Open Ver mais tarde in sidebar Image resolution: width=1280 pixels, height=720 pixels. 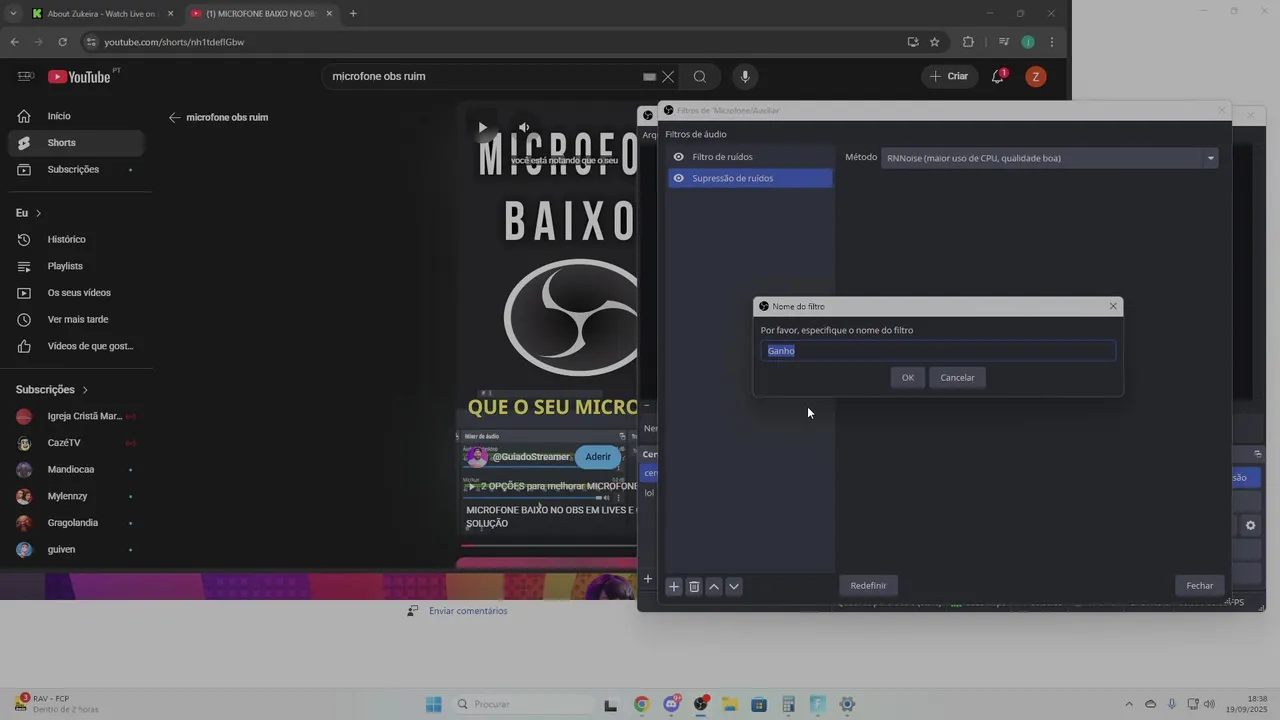point(76,319)
